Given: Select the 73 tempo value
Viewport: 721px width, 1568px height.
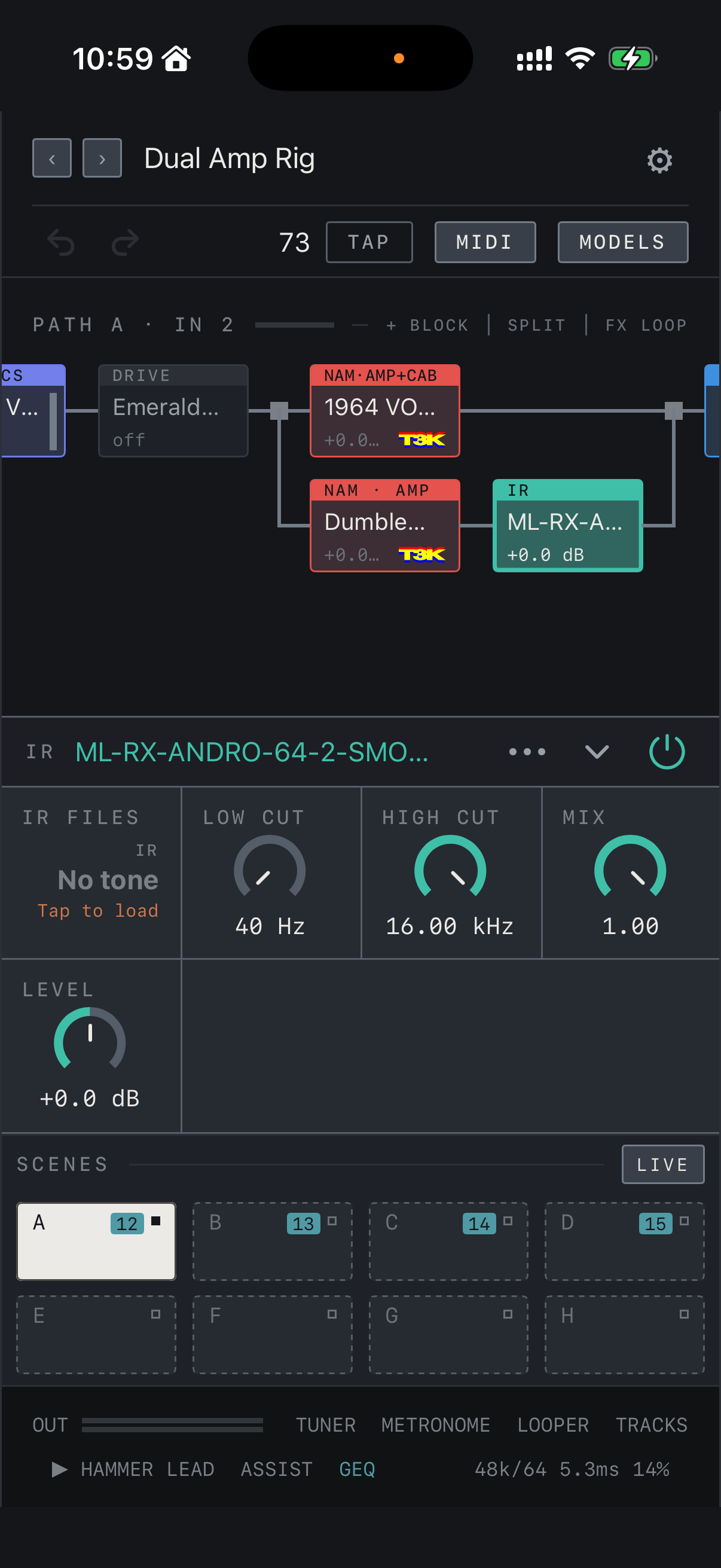Looking at the screenshot, I should point(295,242).
